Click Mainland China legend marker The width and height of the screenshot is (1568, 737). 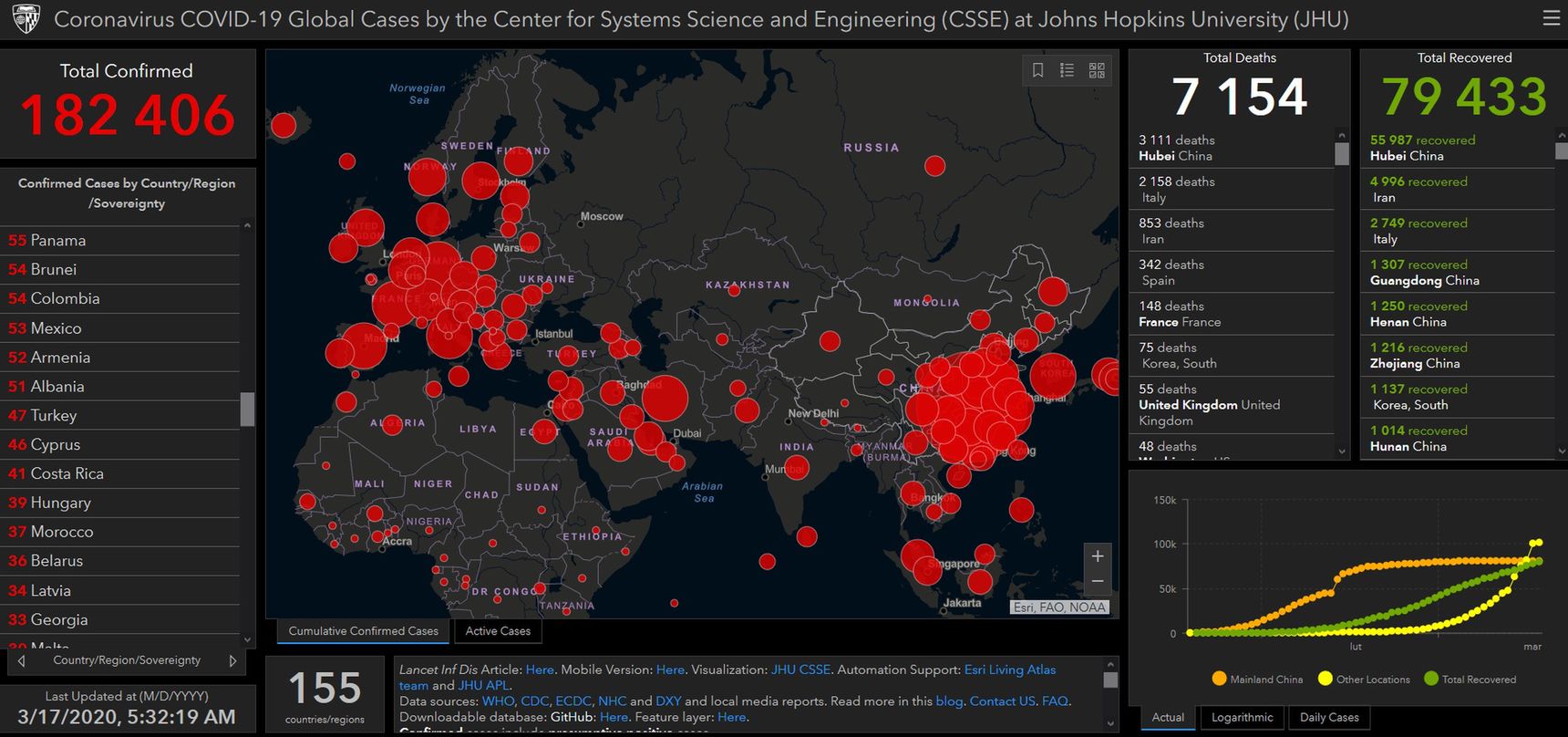1219,679
